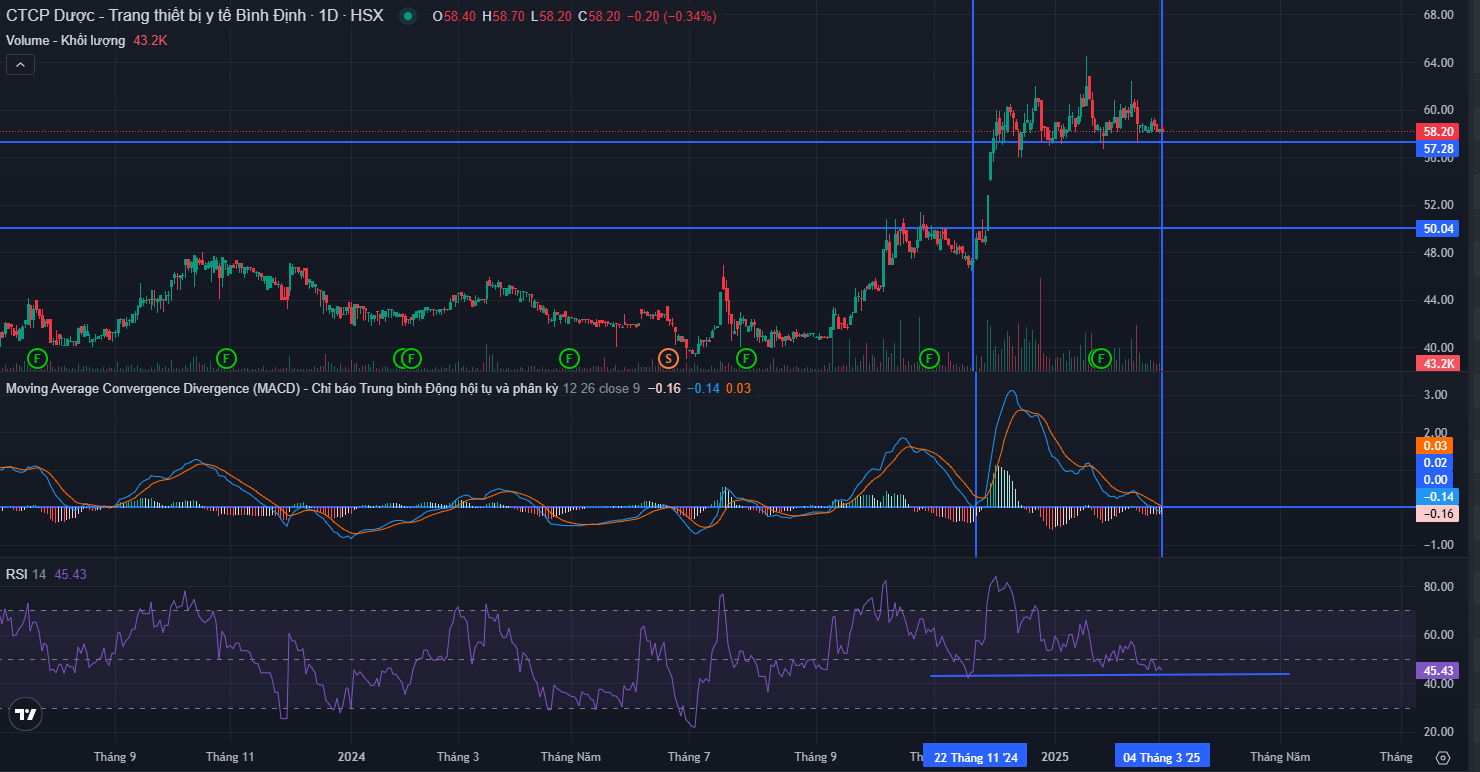Select the 22 Tháng 11 '24 date label

tap(976, 757)
